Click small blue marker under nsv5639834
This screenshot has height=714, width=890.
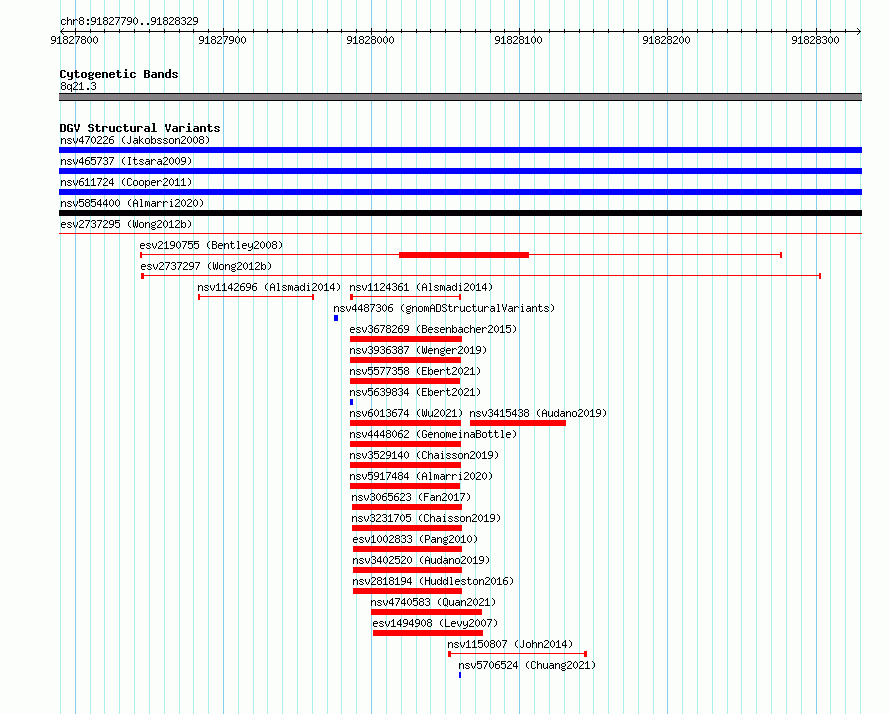[x=352, y=402]
